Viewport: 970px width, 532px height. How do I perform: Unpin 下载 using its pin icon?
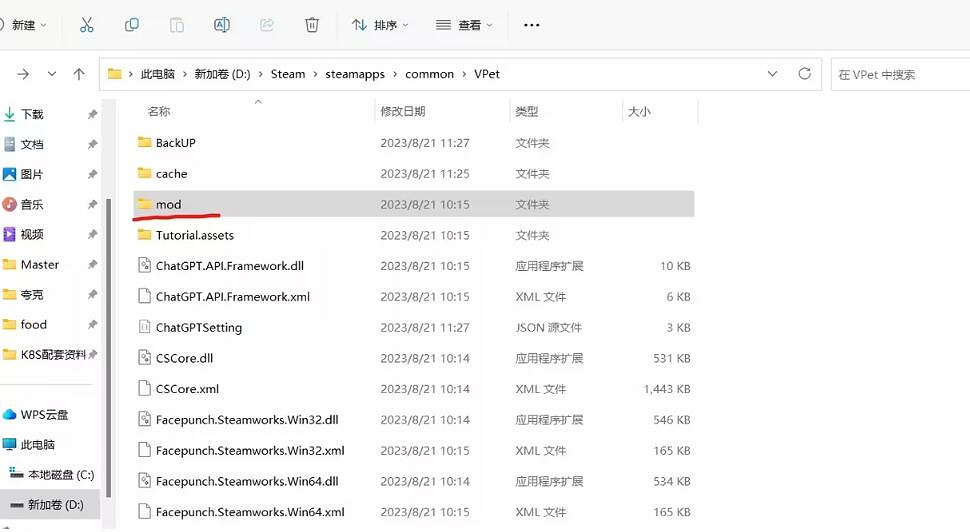tap(92, 114)
